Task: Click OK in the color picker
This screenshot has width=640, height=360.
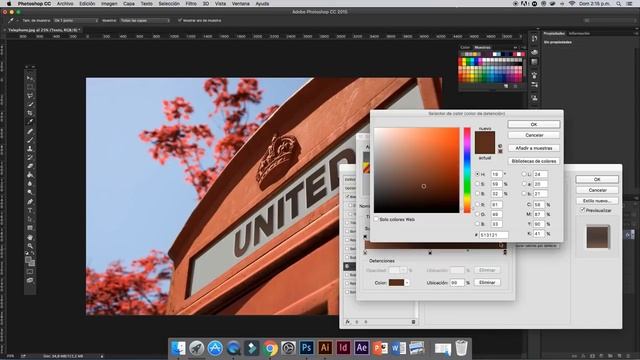Action: coord(533,124)
